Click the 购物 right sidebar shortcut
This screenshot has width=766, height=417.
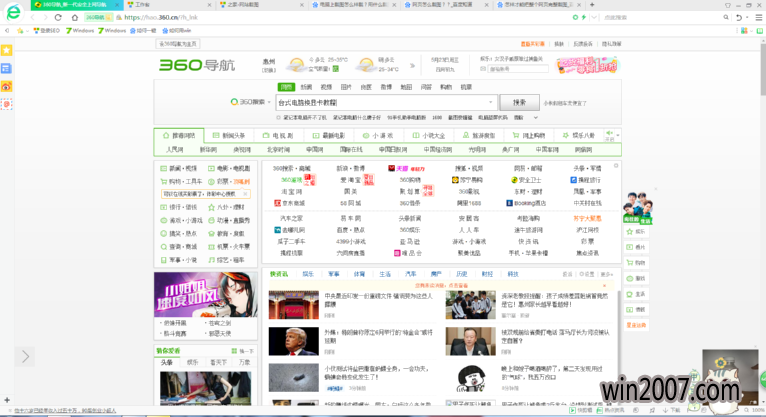point(636,263)
